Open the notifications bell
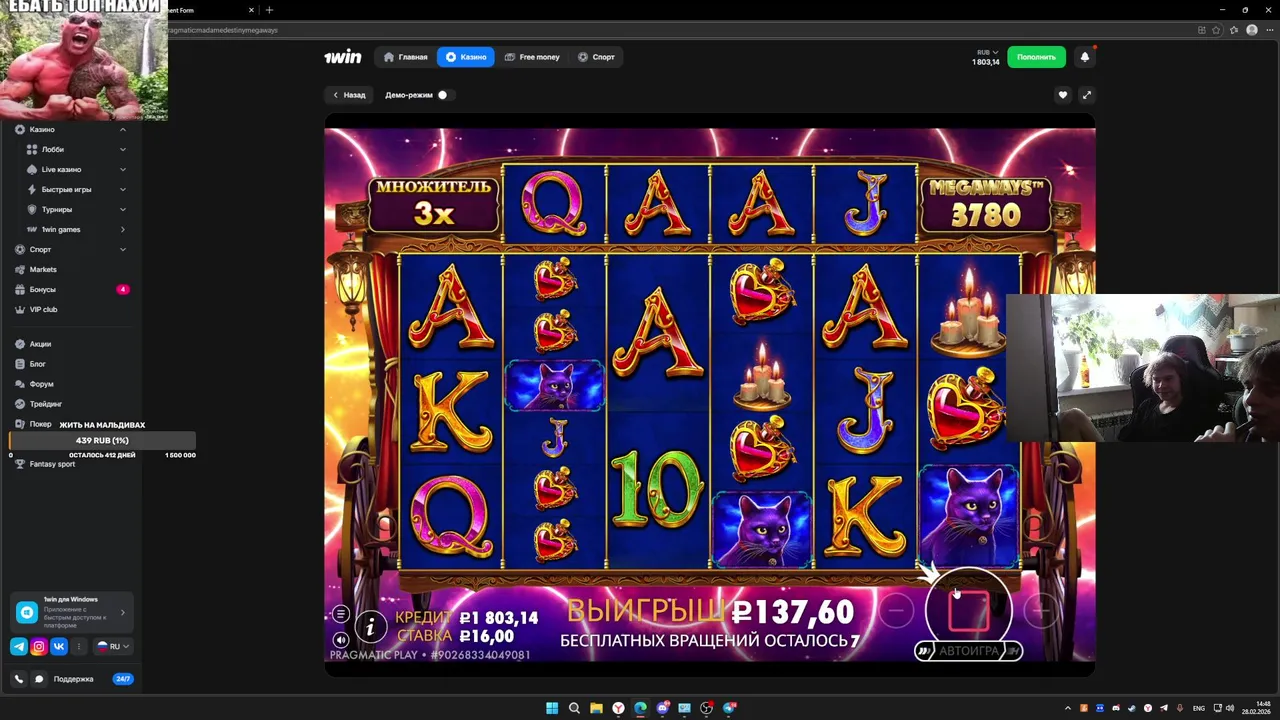The image size is (1280, 720). point(1085,57)
